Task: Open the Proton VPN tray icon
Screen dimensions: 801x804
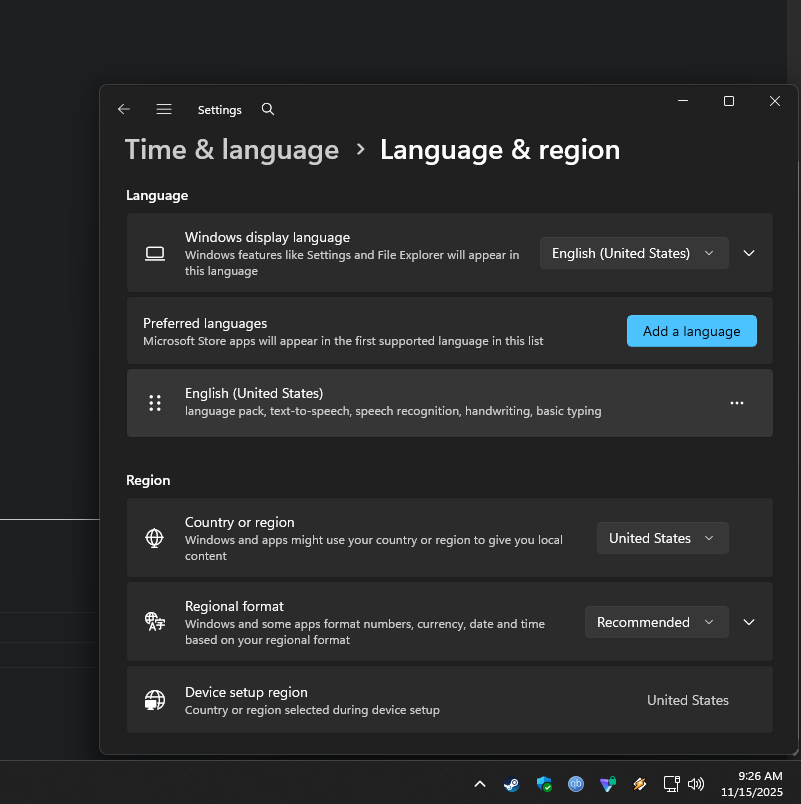Action: coord(608,784)
